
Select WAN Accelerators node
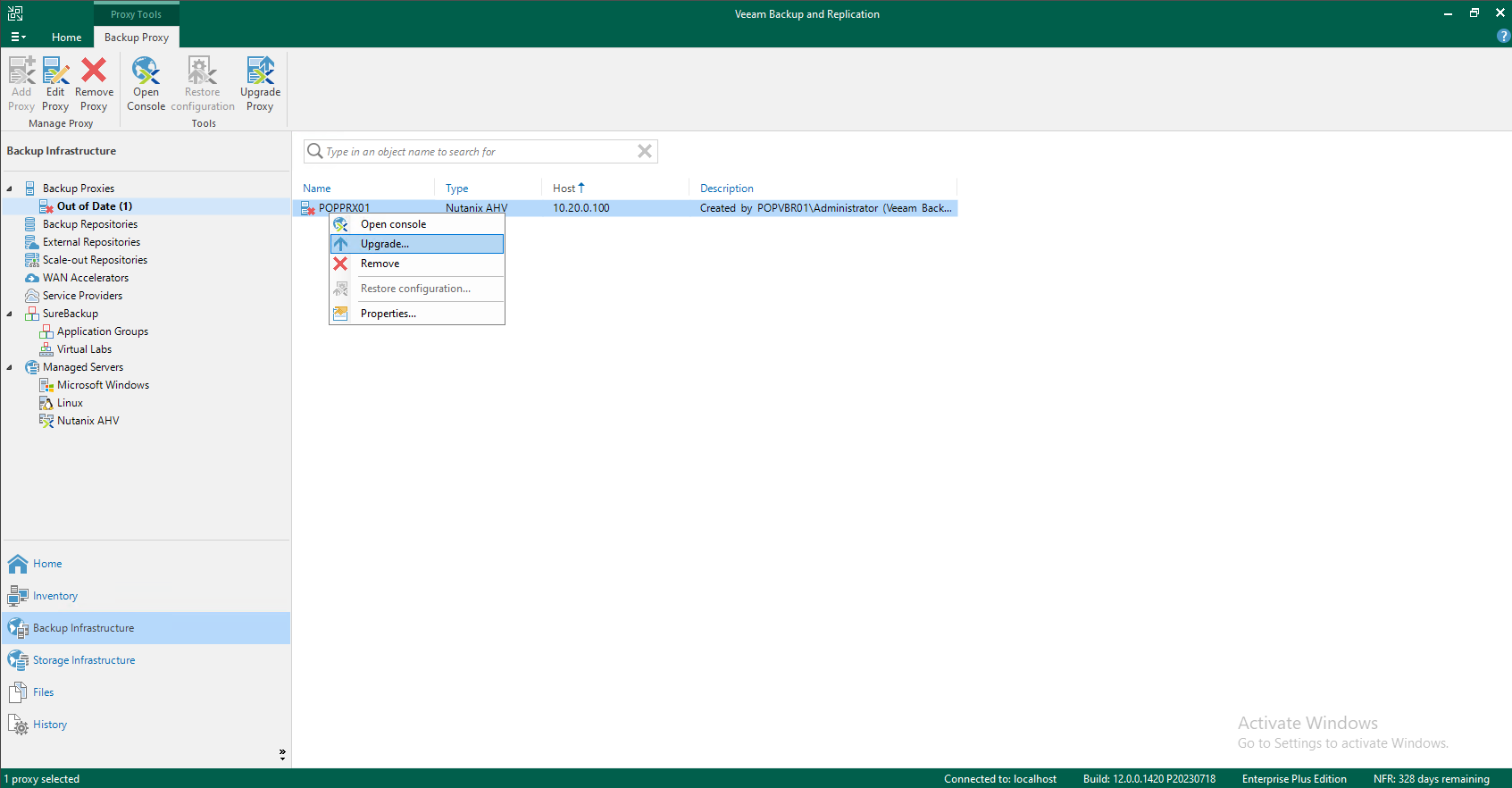click(86, 278)
